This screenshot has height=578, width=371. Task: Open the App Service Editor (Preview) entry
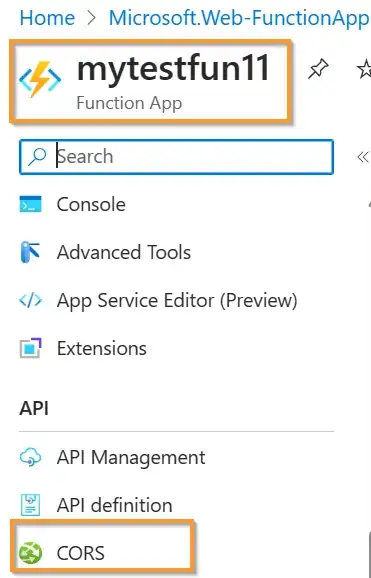point(177,300)
